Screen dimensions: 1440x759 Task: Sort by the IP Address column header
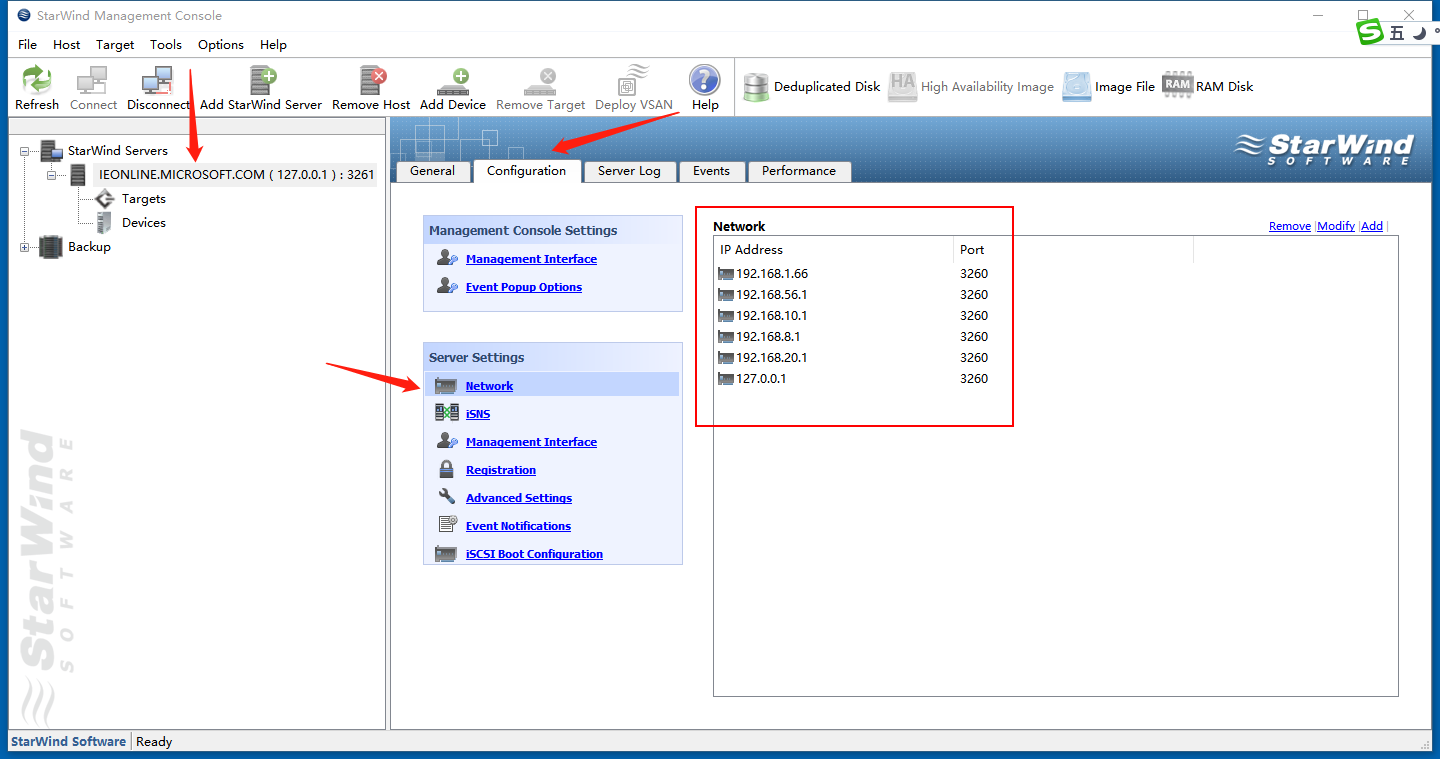[x=834, y=250]
